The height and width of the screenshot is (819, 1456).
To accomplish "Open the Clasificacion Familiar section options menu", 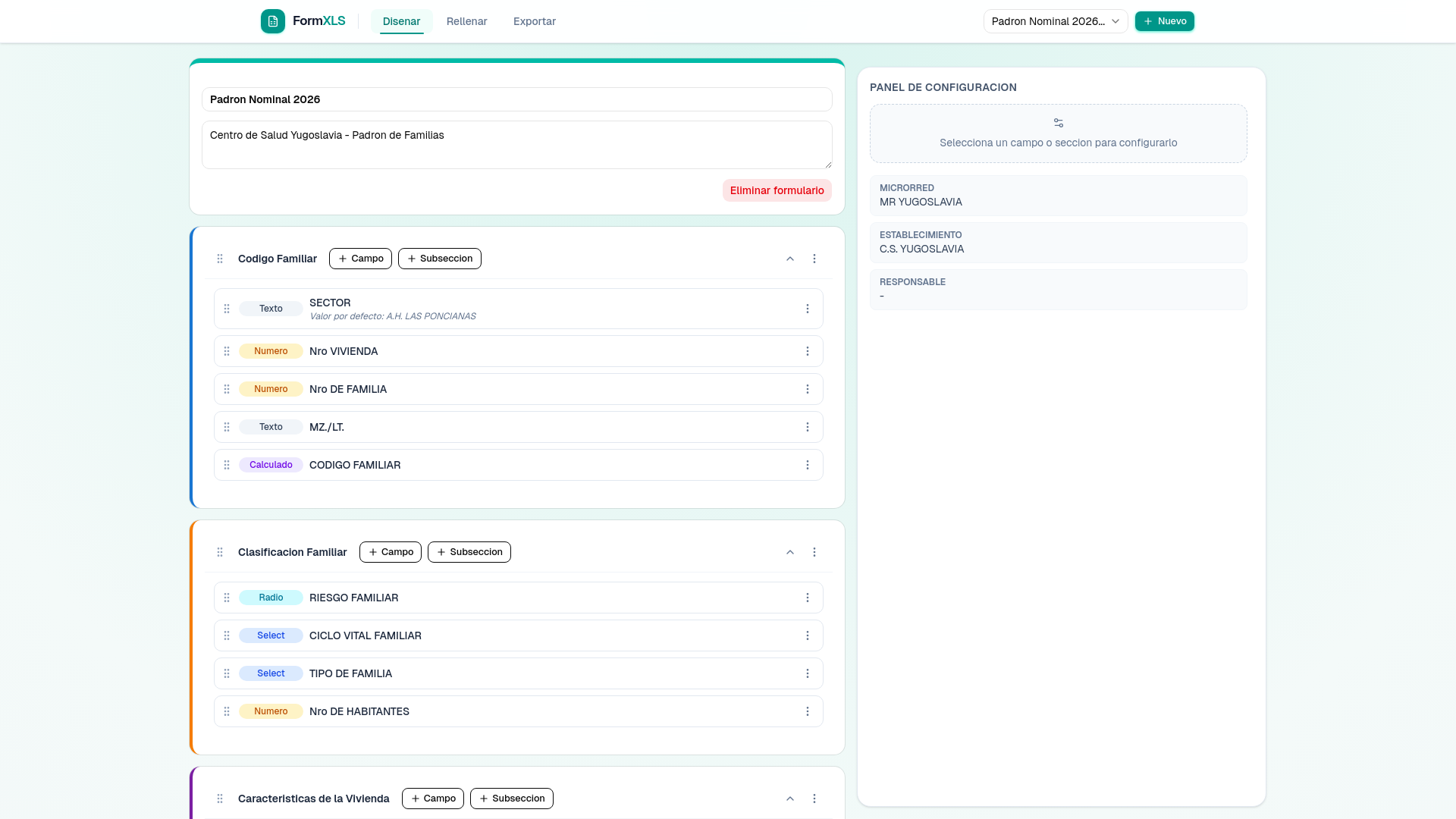I will (814, 552).
